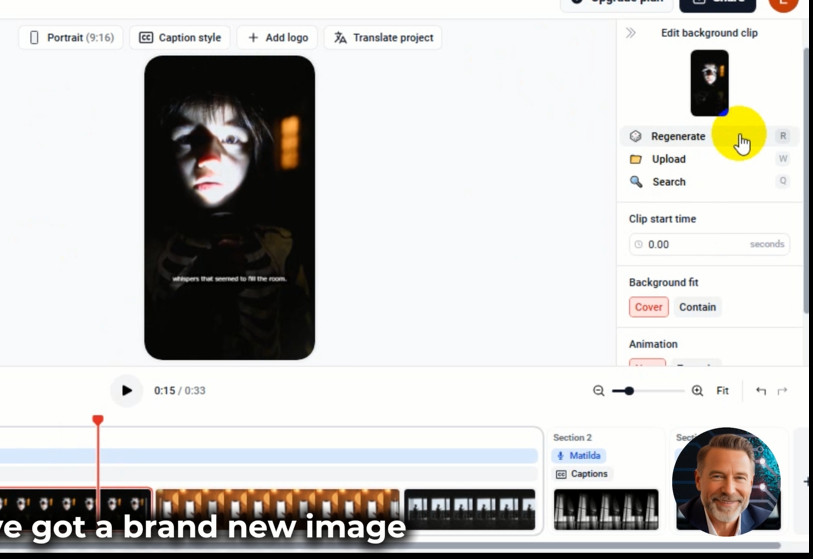Zoom in the timeline with the magnifier plus

(x=697, y=391)
